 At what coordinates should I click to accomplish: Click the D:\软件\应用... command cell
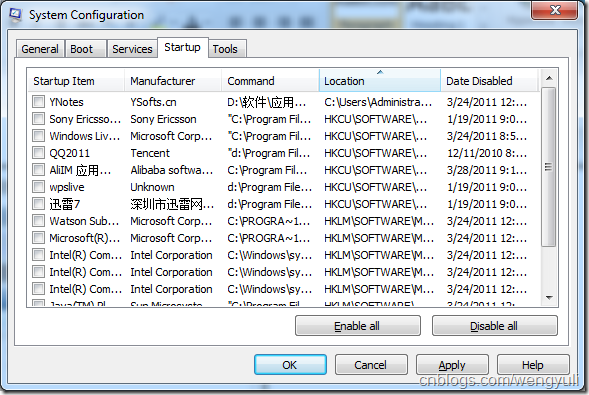click(267, 102)
